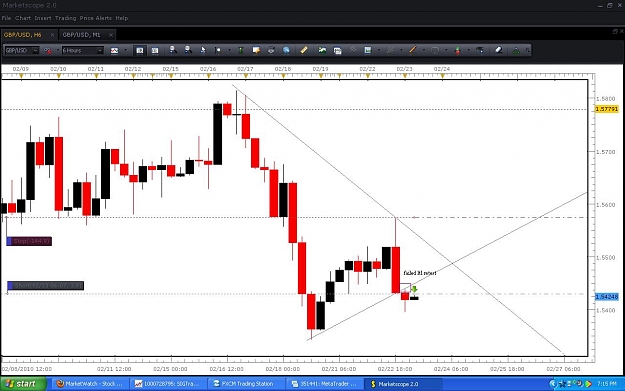
Task: Click the red and green arrows icon
Action: point(458,50)
